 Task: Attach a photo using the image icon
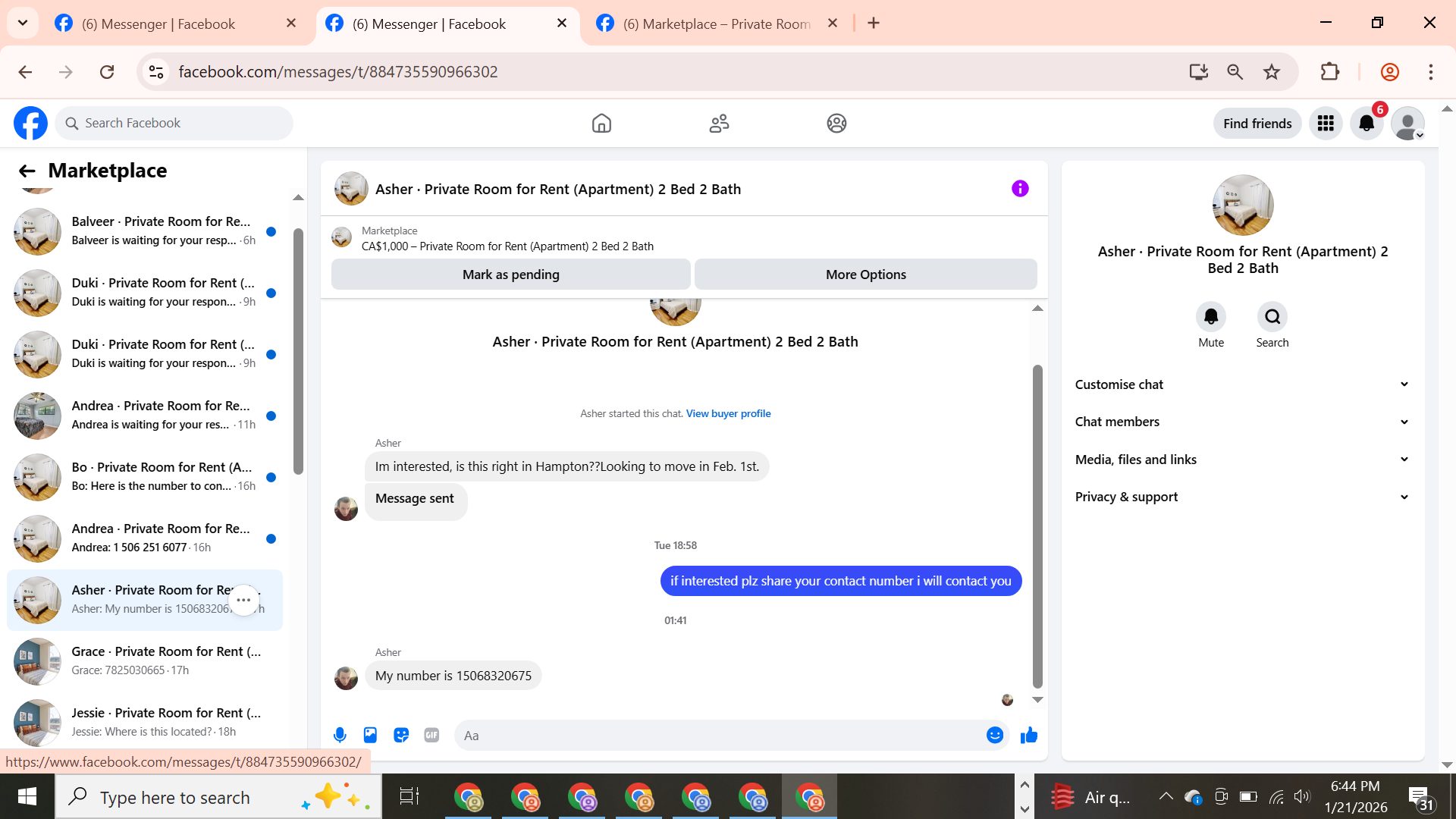[x=370, y=735]
